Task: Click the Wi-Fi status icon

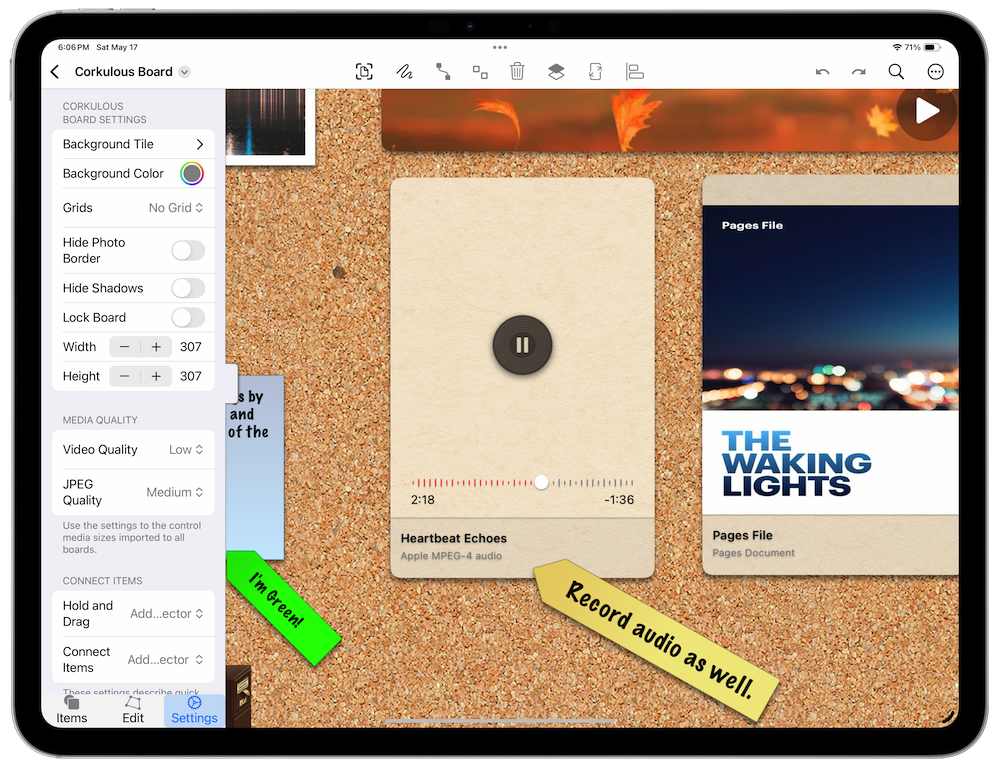Action: point(897,47)
